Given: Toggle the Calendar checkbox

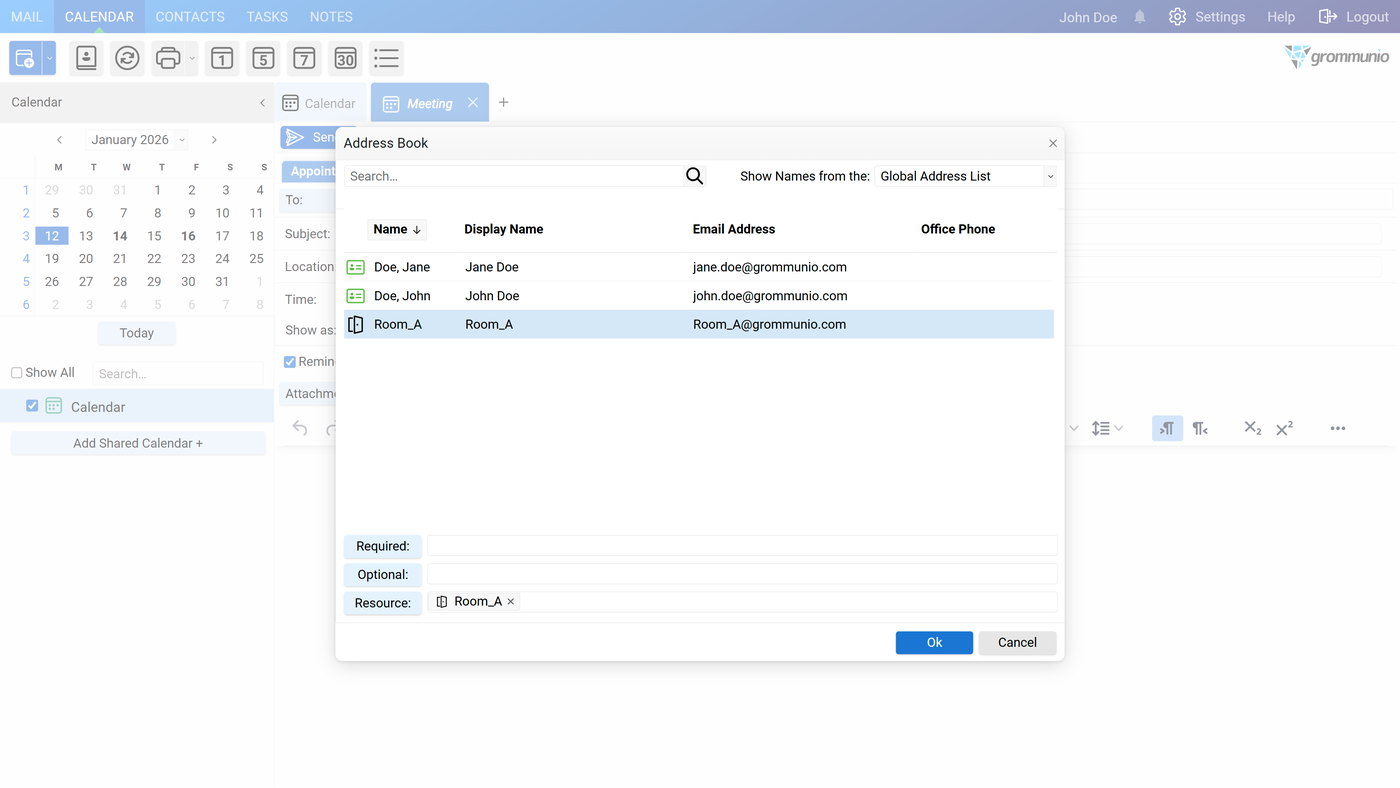Looking at the screenshot, I should [x=32, y=406].
